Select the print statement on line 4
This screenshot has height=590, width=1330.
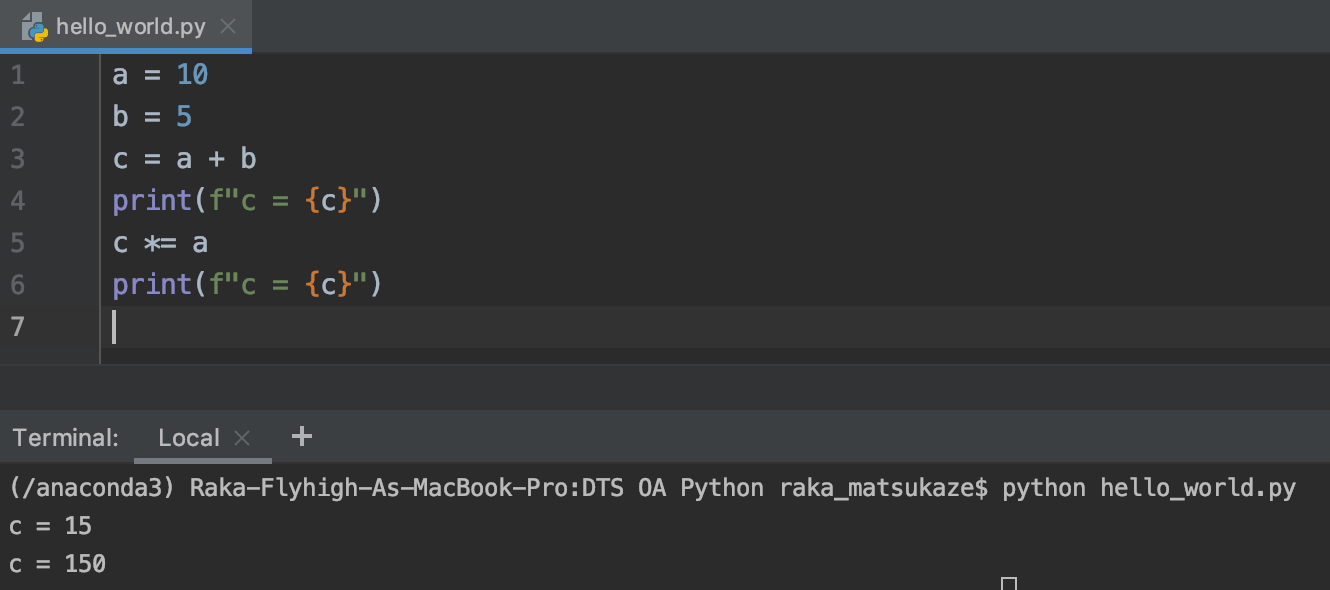click(245, 200)
